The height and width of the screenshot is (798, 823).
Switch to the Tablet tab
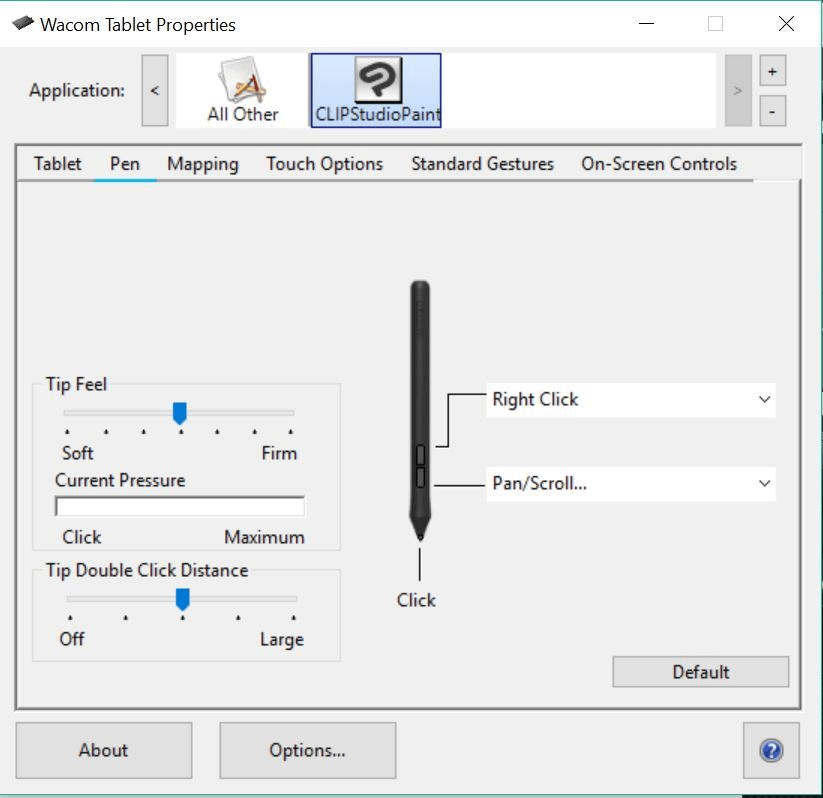click(57, 164)
